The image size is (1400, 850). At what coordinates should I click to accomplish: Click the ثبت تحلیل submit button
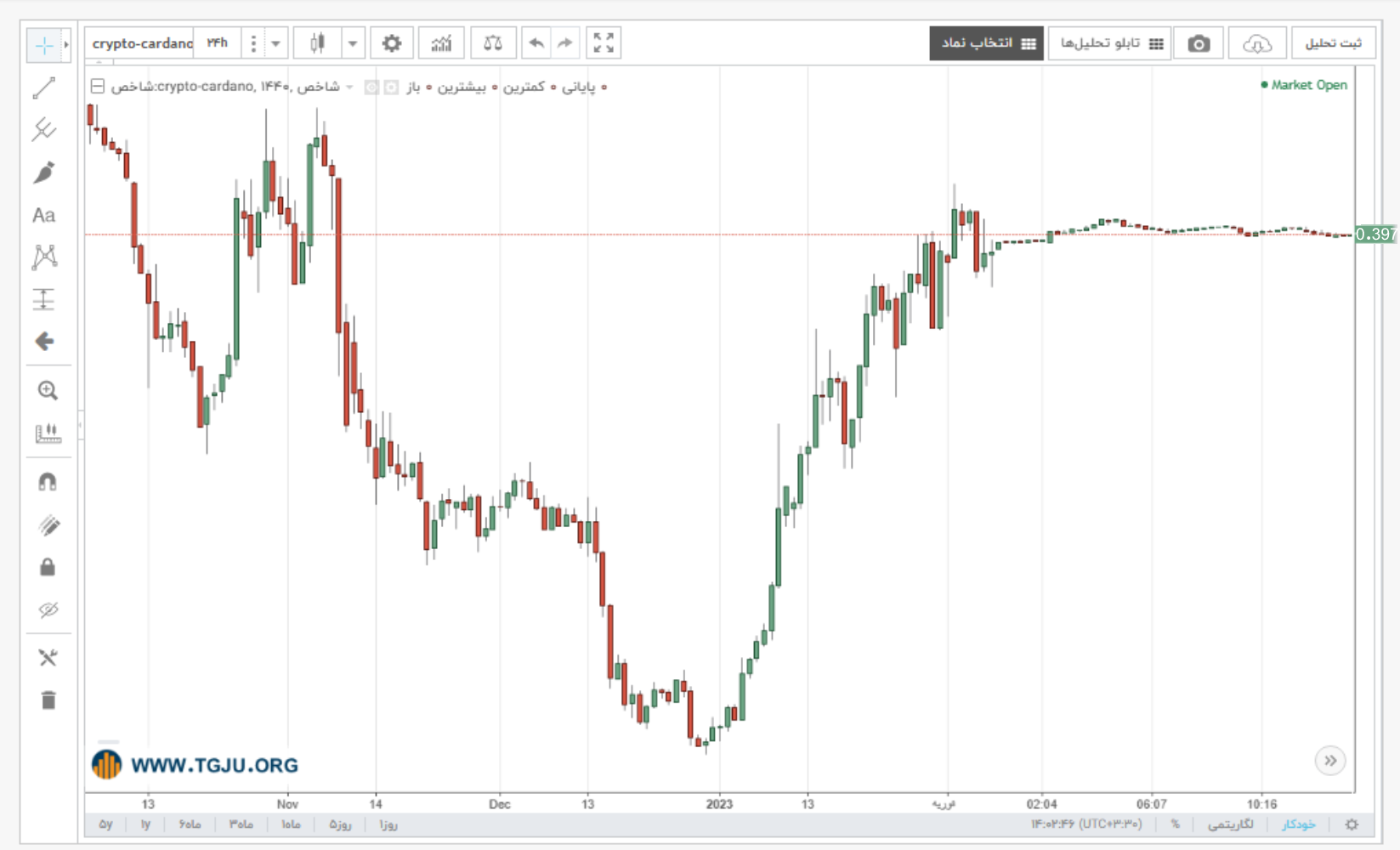tap(1334, 43)
